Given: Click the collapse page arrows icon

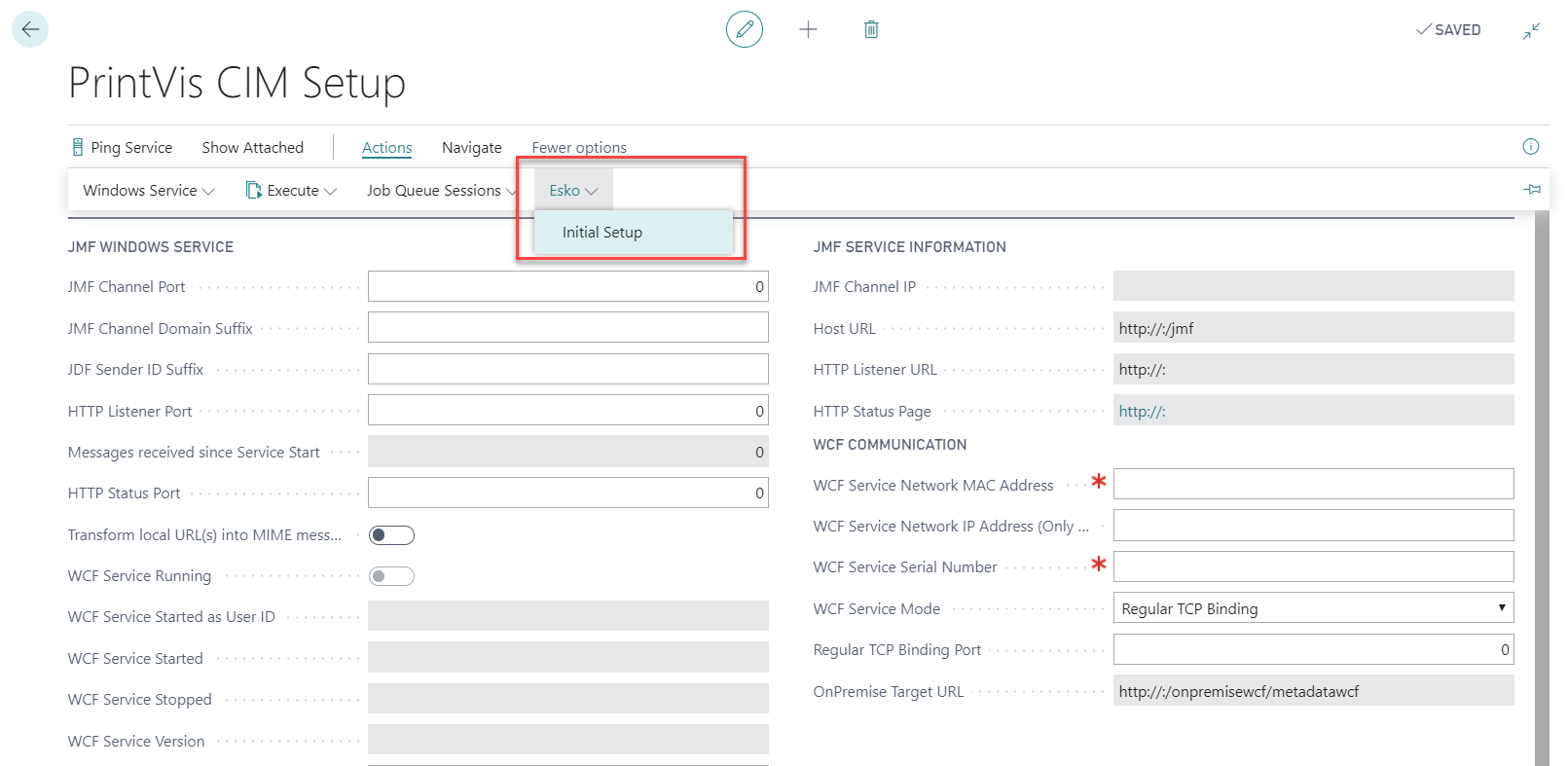Looking at the screenshot, I should coord(1531,31).
